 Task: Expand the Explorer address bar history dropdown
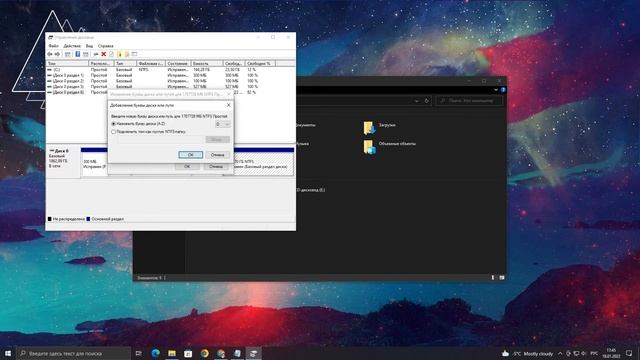pyautogui.click(x=416, y=100)
